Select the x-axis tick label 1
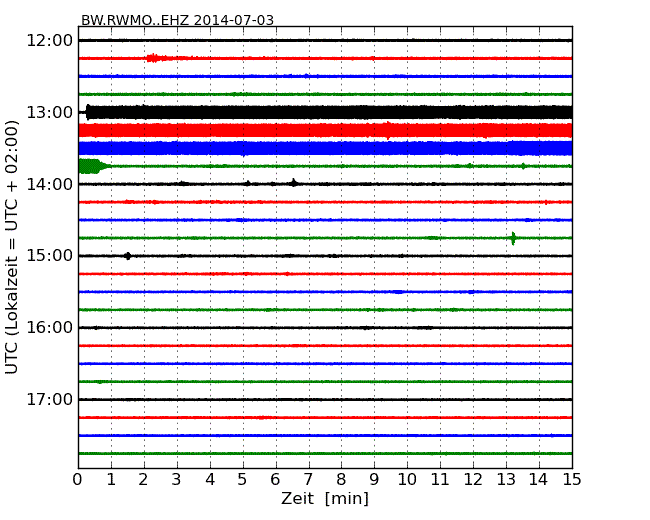 point(111,480)
